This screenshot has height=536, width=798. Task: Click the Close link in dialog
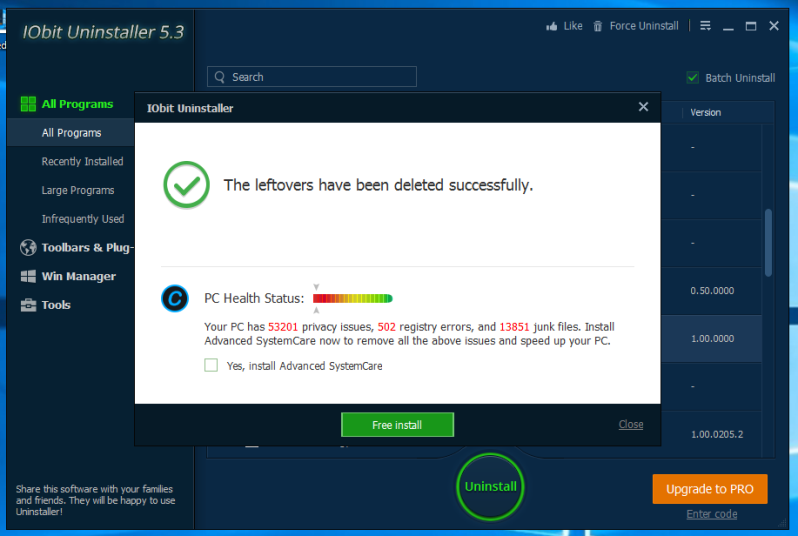pyautogui.click(x=631, y=424)
